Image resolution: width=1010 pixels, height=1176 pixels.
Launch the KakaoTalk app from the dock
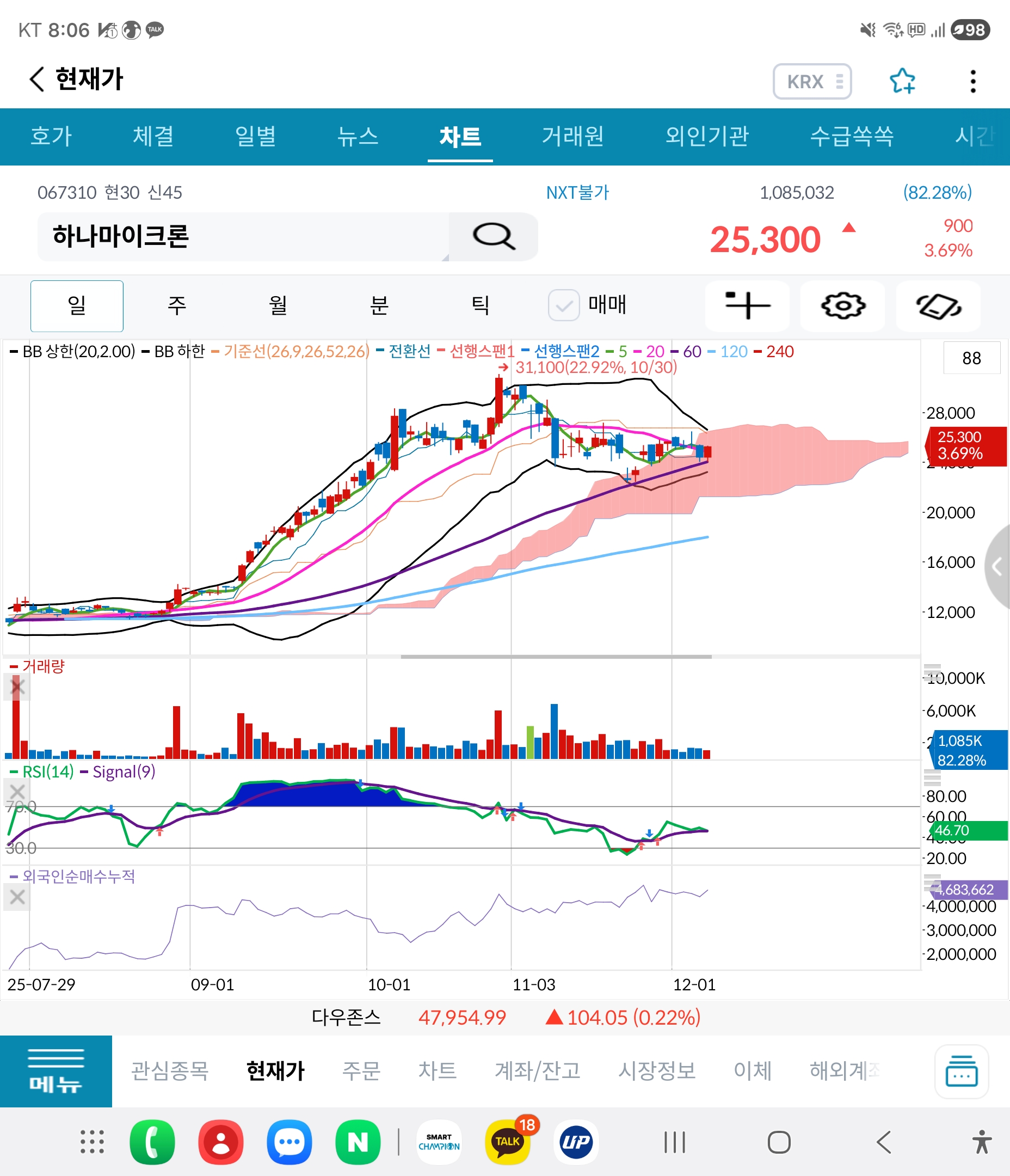pyautogui.click(x=507, y=1141)
